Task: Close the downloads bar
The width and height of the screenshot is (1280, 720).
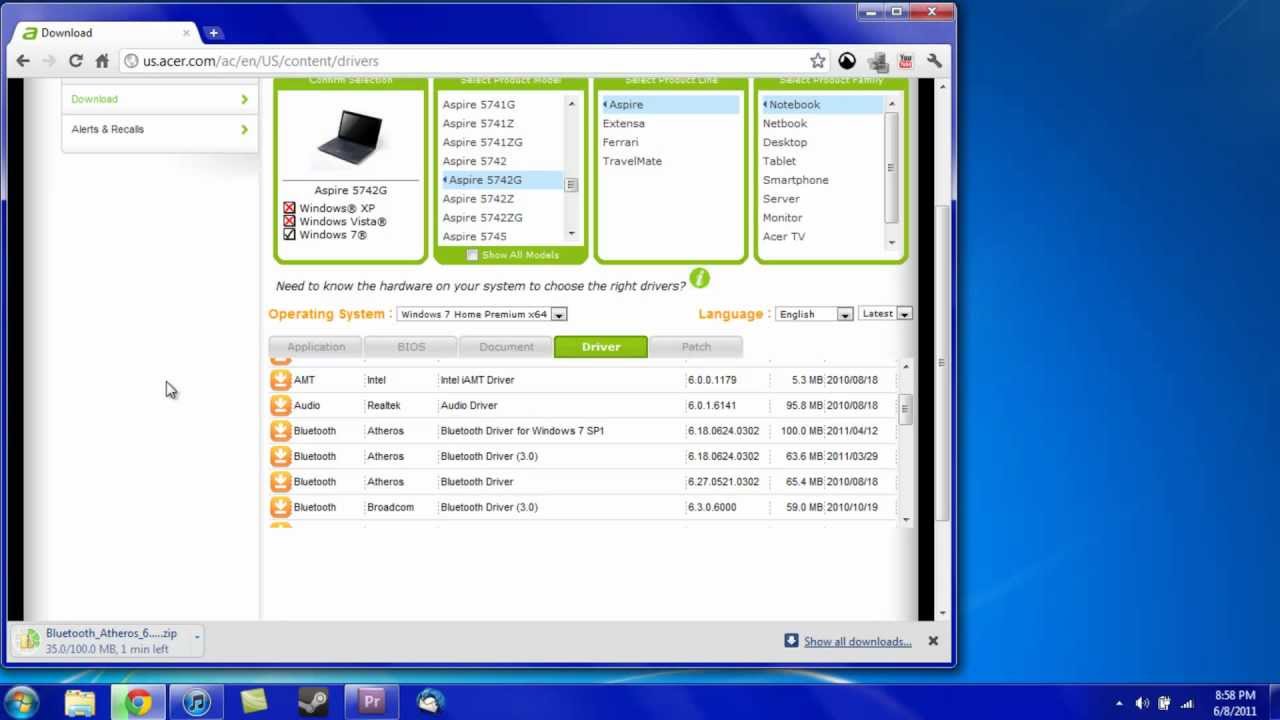Action: coord(933,641)
